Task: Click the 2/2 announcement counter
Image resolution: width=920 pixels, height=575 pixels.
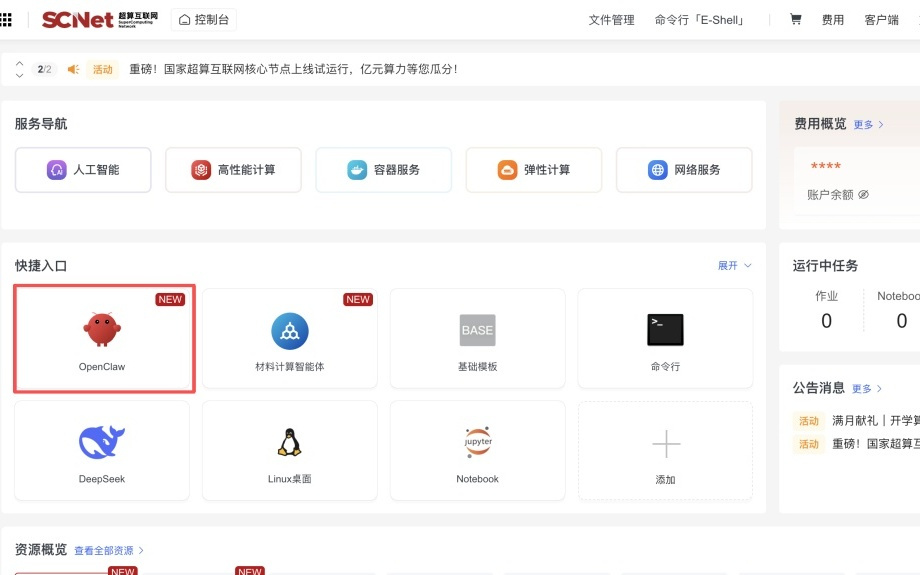Action: click(x=44, y=69)
